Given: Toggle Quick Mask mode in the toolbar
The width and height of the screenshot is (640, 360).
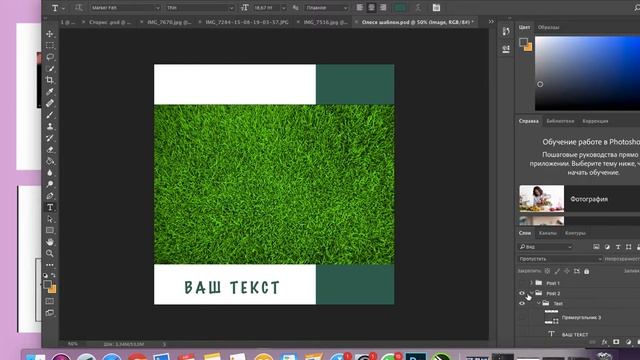Looking at the screenshot, I should (x=50, y=301).
